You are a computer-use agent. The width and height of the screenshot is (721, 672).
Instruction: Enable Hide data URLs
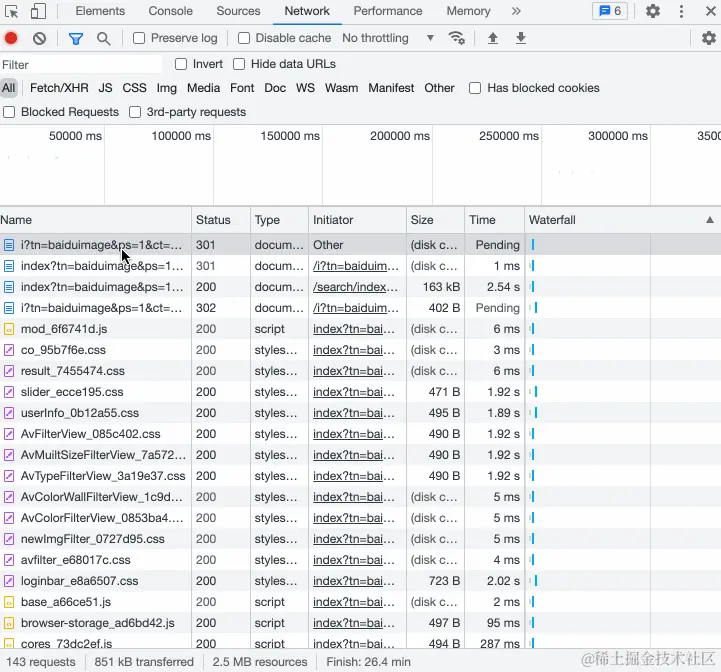click(239, 64)
